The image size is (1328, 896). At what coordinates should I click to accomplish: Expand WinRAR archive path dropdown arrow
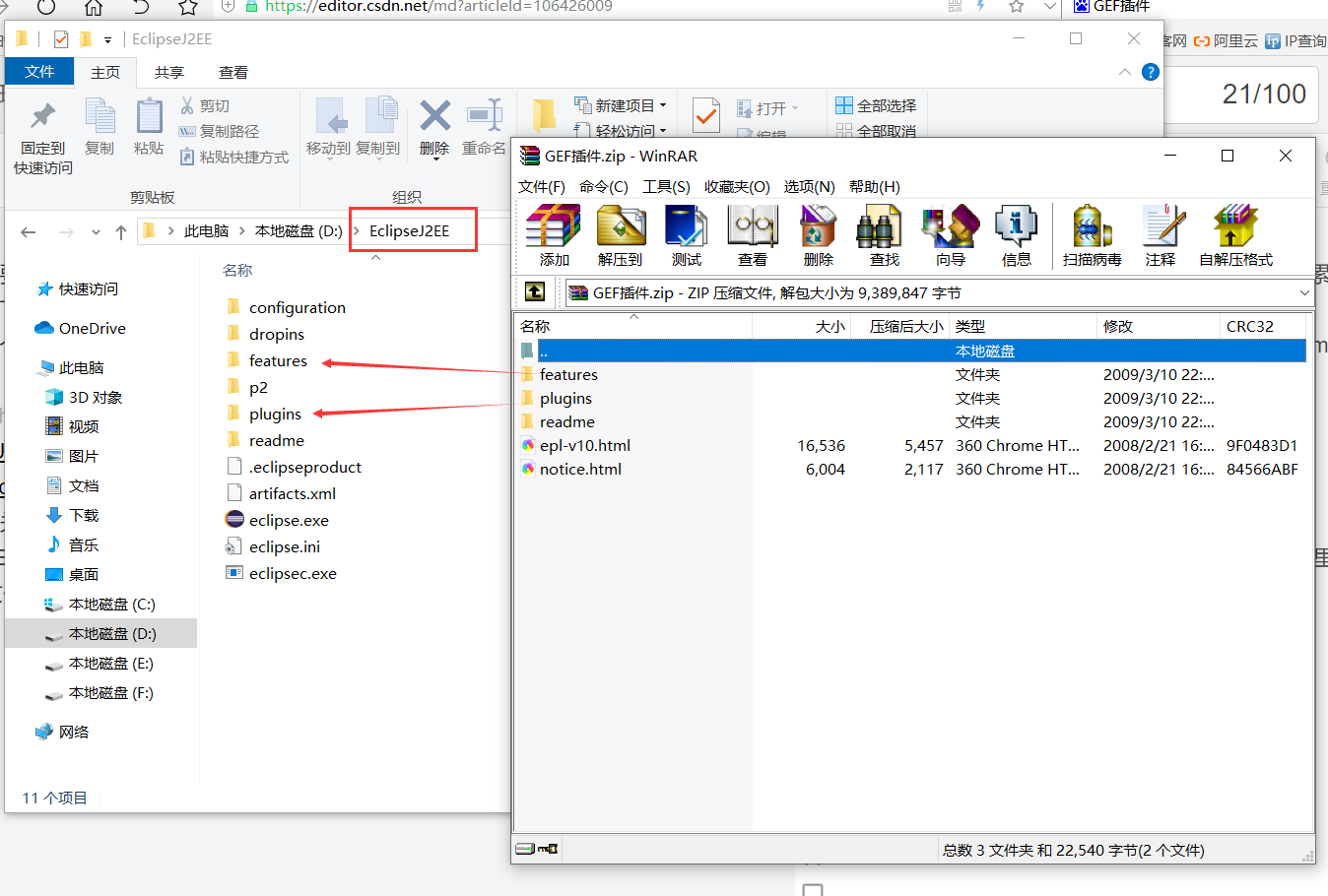point(1304,292)
